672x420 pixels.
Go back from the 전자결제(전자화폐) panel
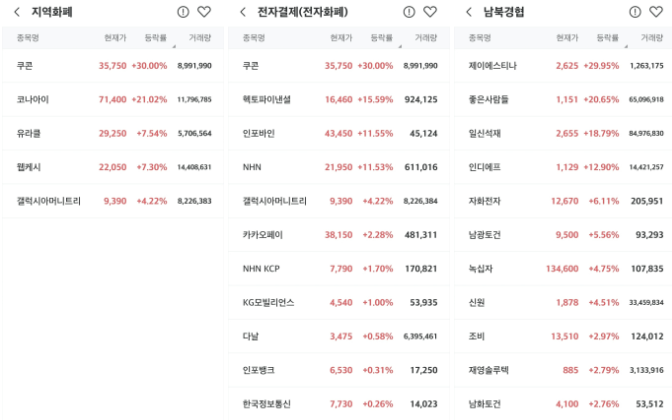coord(243,12)
